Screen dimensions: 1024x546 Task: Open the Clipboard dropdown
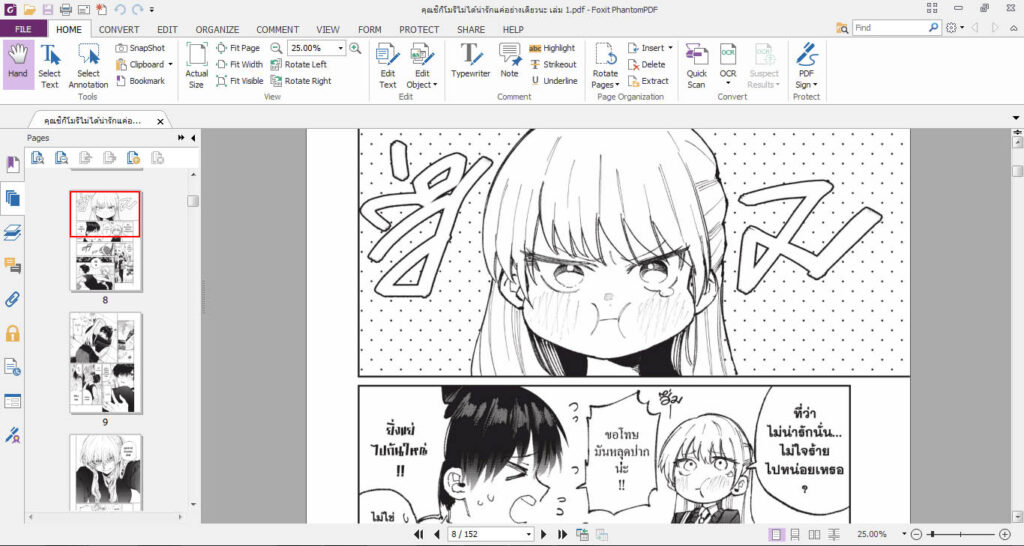click(170, 64)
